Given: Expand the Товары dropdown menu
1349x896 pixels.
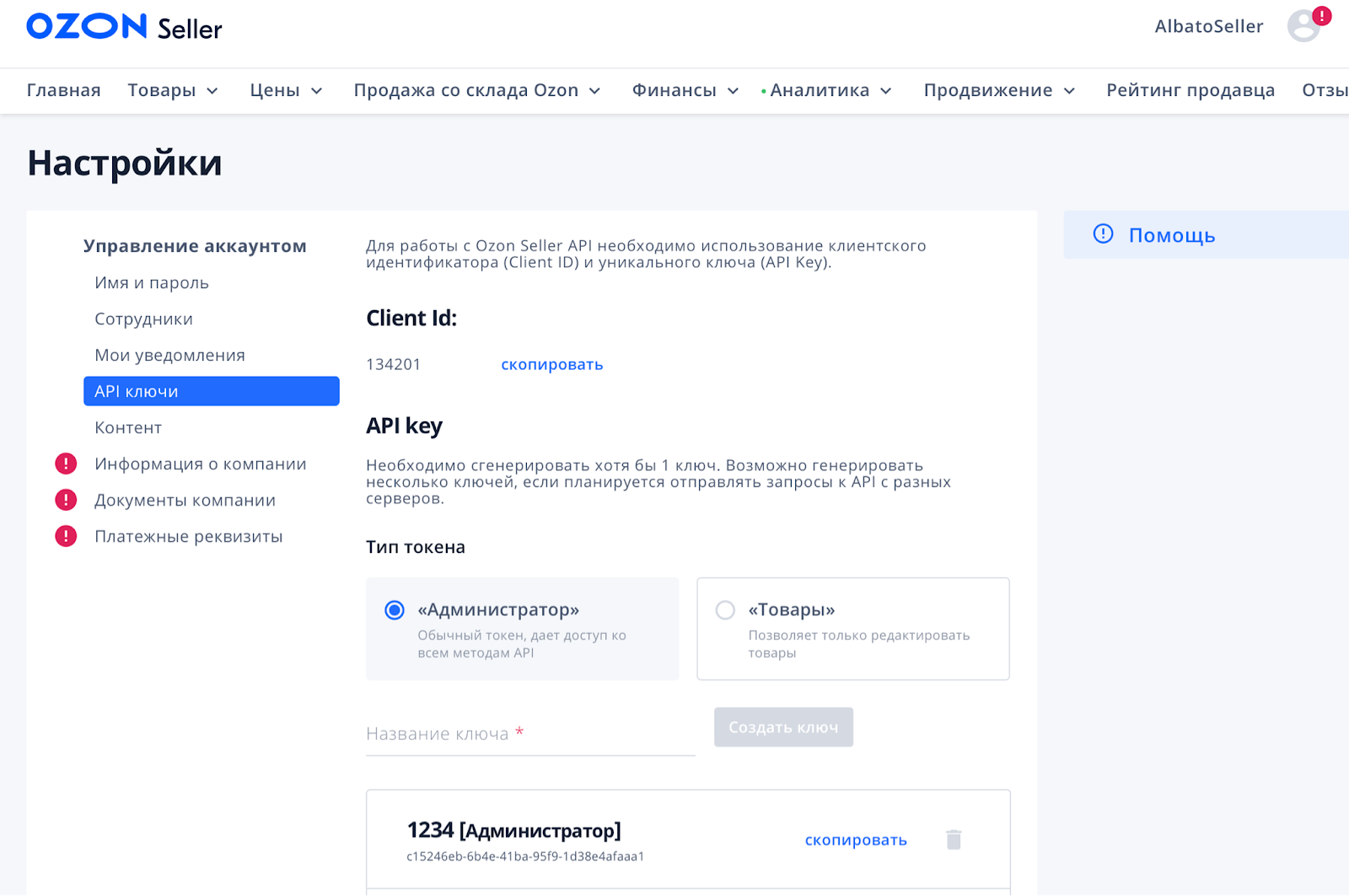Looking at the screenshot, I should (x=173, y=90).
